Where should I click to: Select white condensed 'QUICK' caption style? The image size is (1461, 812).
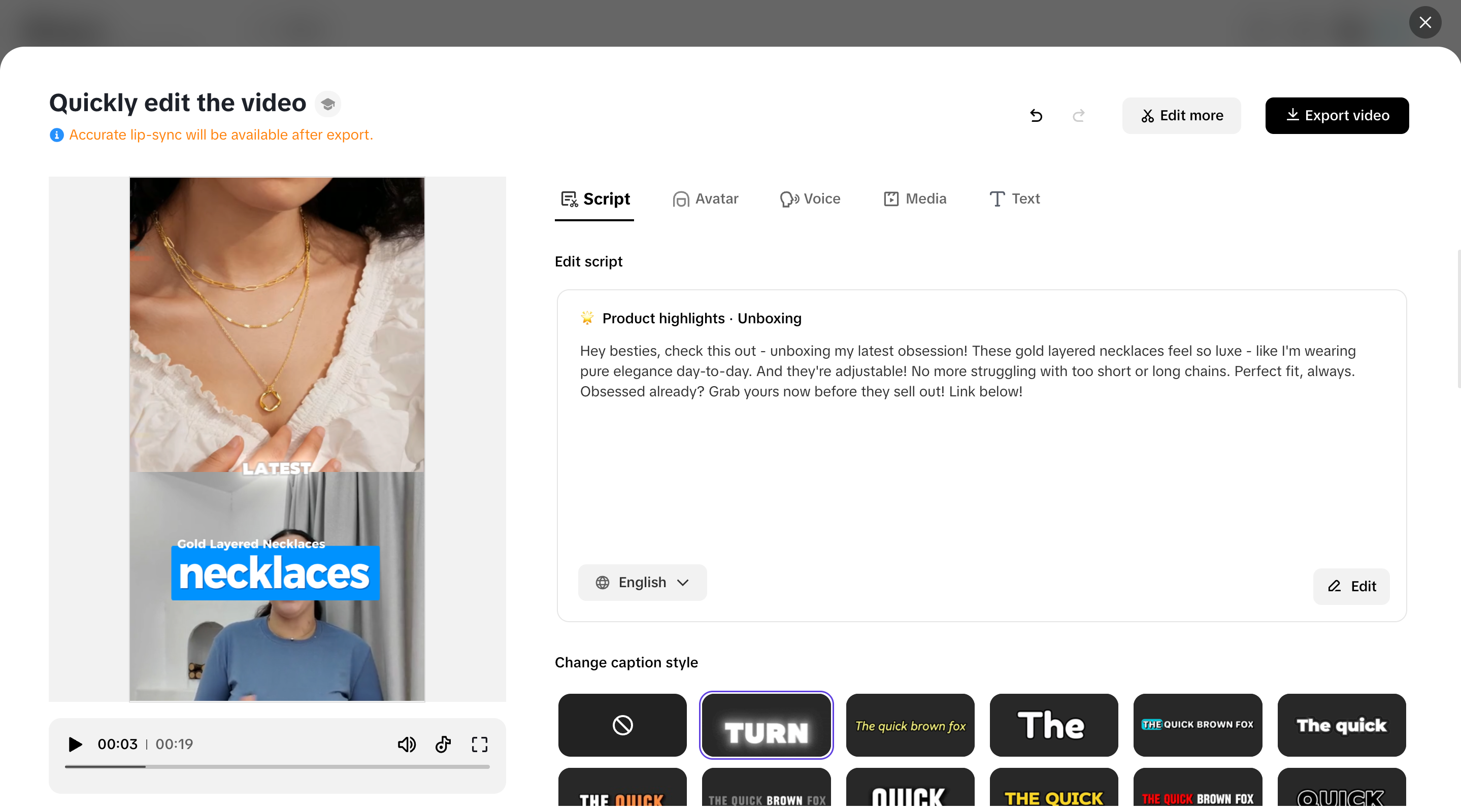click(910, 788)
